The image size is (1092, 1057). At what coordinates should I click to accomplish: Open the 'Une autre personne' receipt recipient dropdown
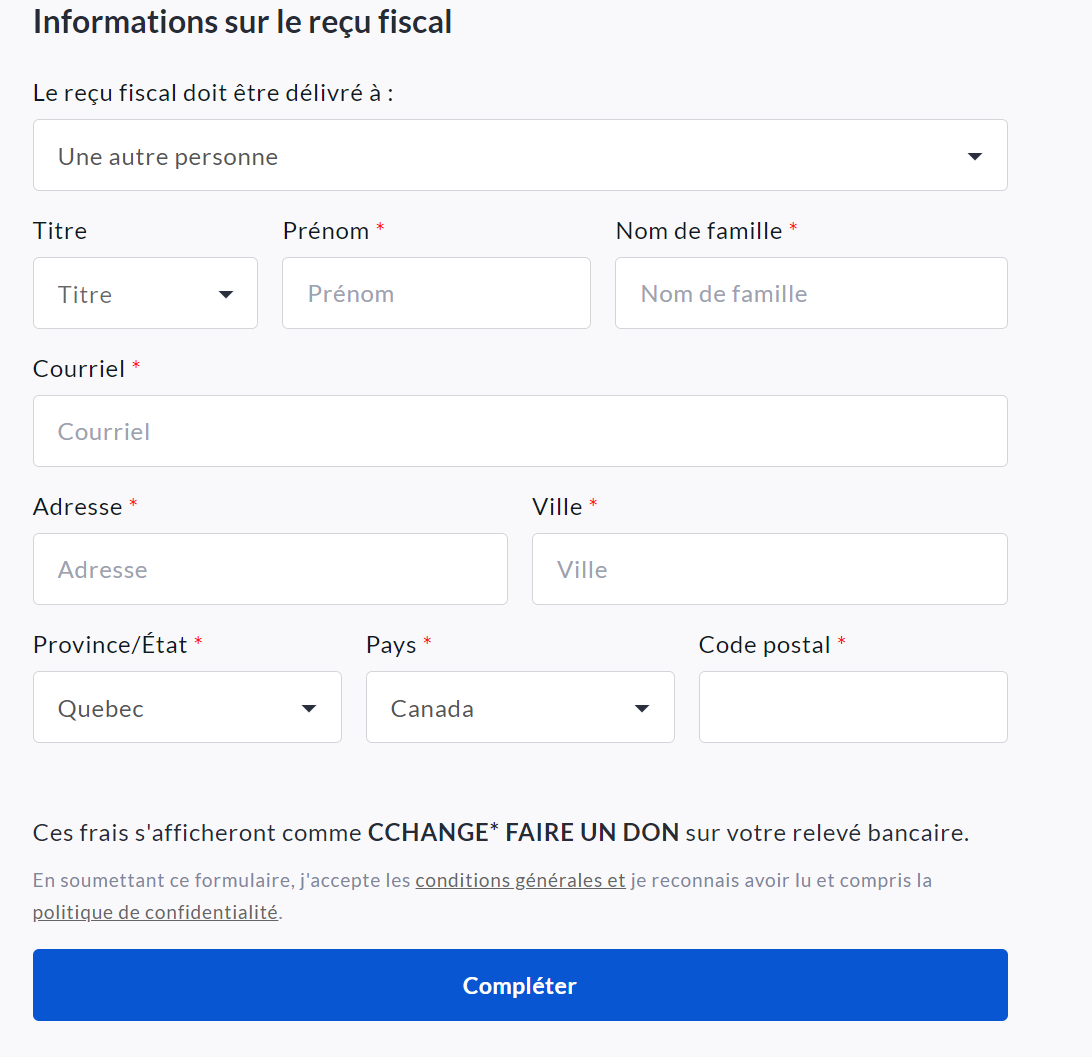tap(519, 156)
